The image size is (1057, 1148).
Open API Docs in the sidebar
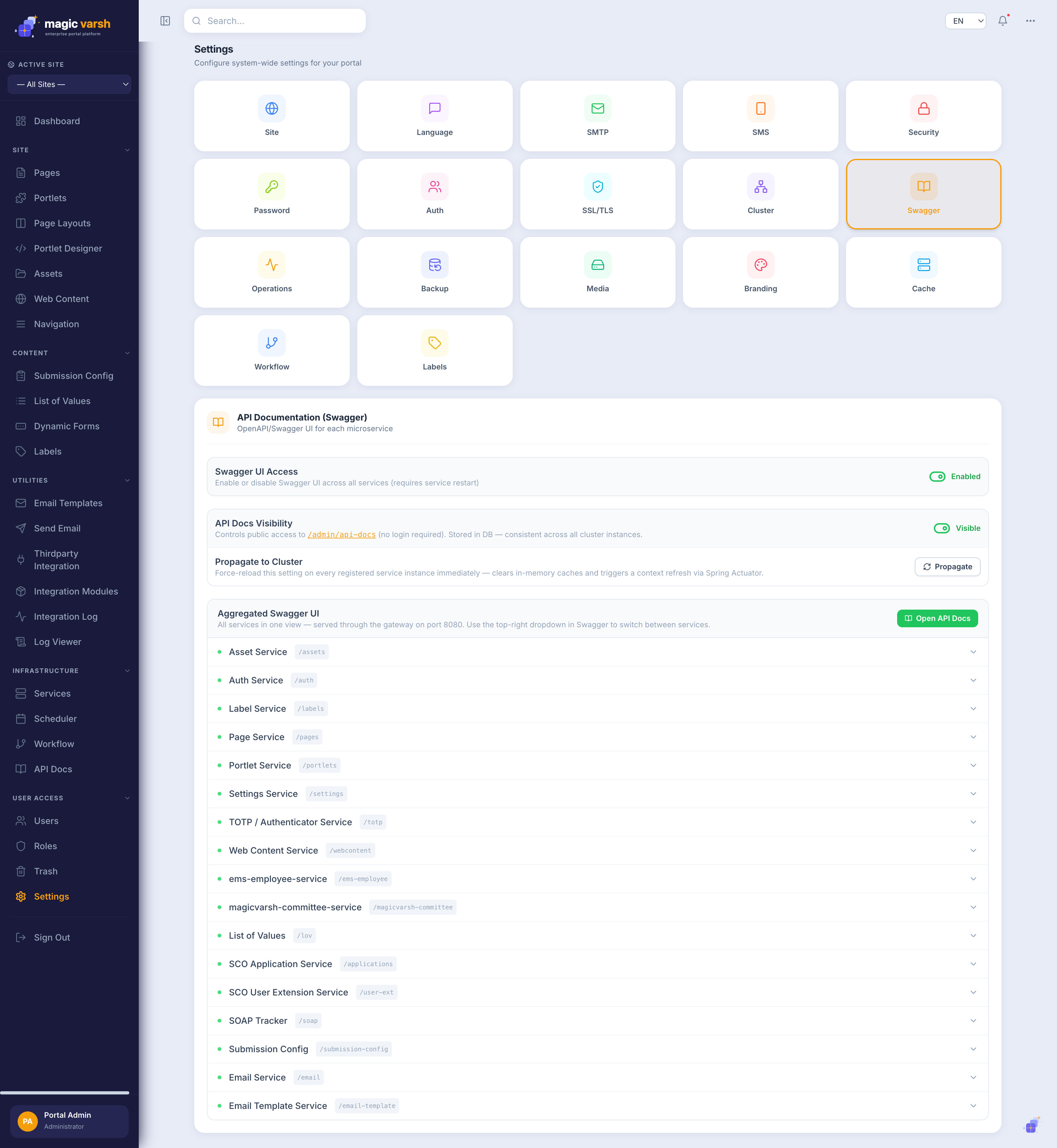click(x=69, y=769)
